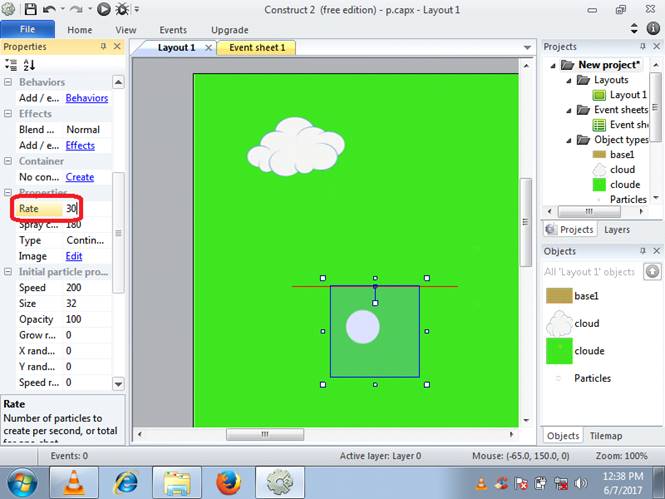The height and width of the screenshot is (499, 665).
Task: Collapse the Behaviors property group
Action: (8, 82)
